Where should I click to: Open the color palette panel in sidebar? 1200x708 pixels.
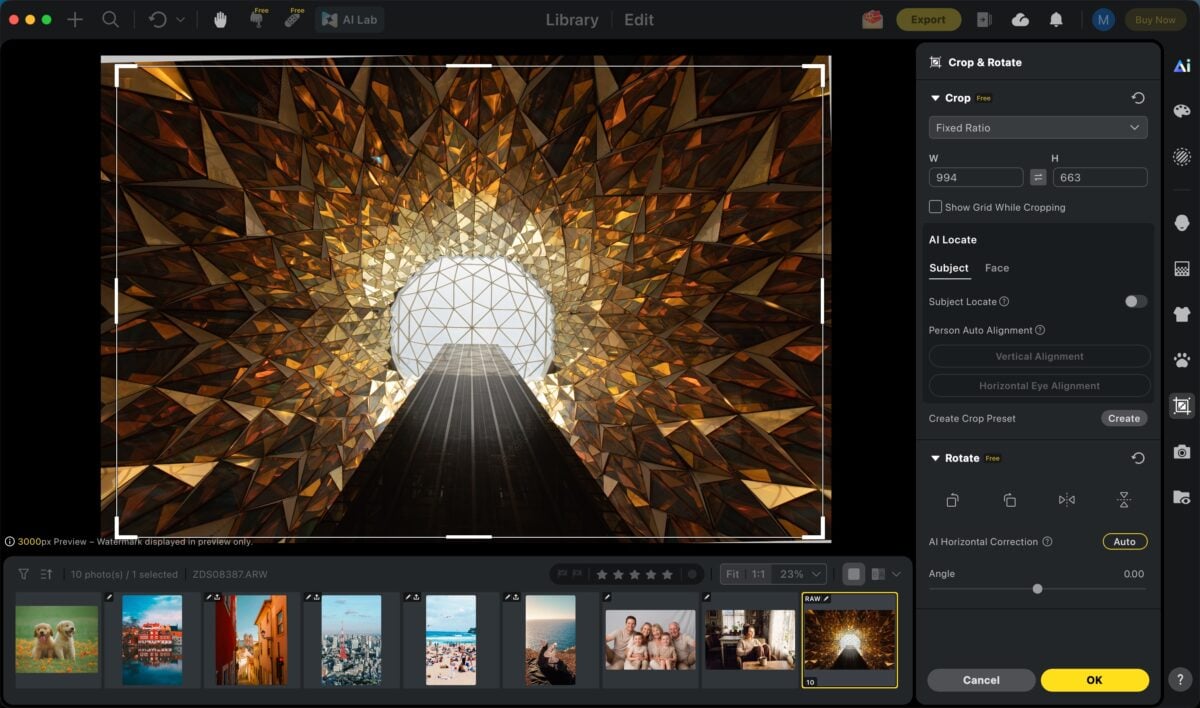[1182, 111]
